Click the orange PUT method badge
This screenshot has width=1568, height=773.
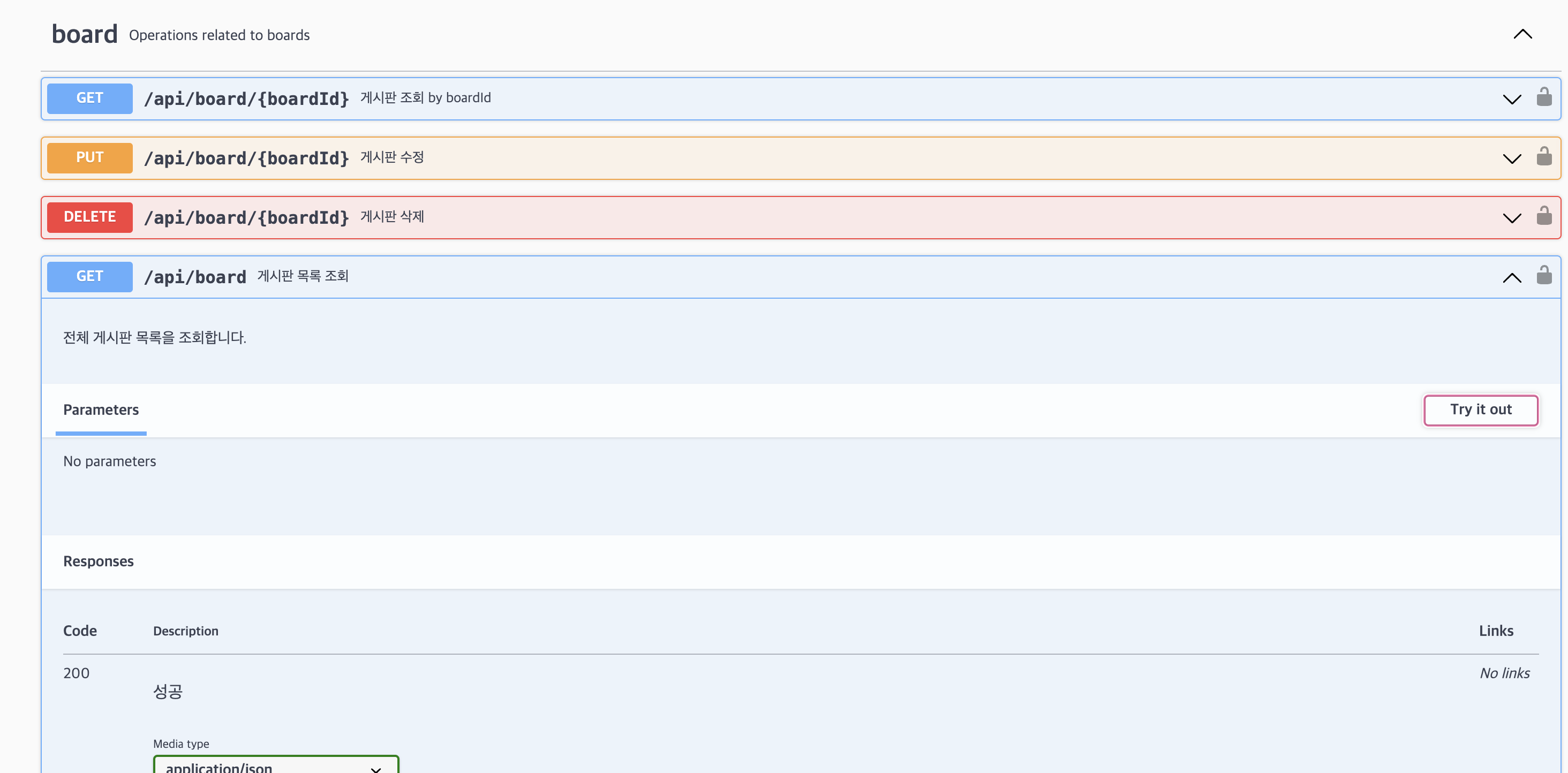[x=89, y=157]
